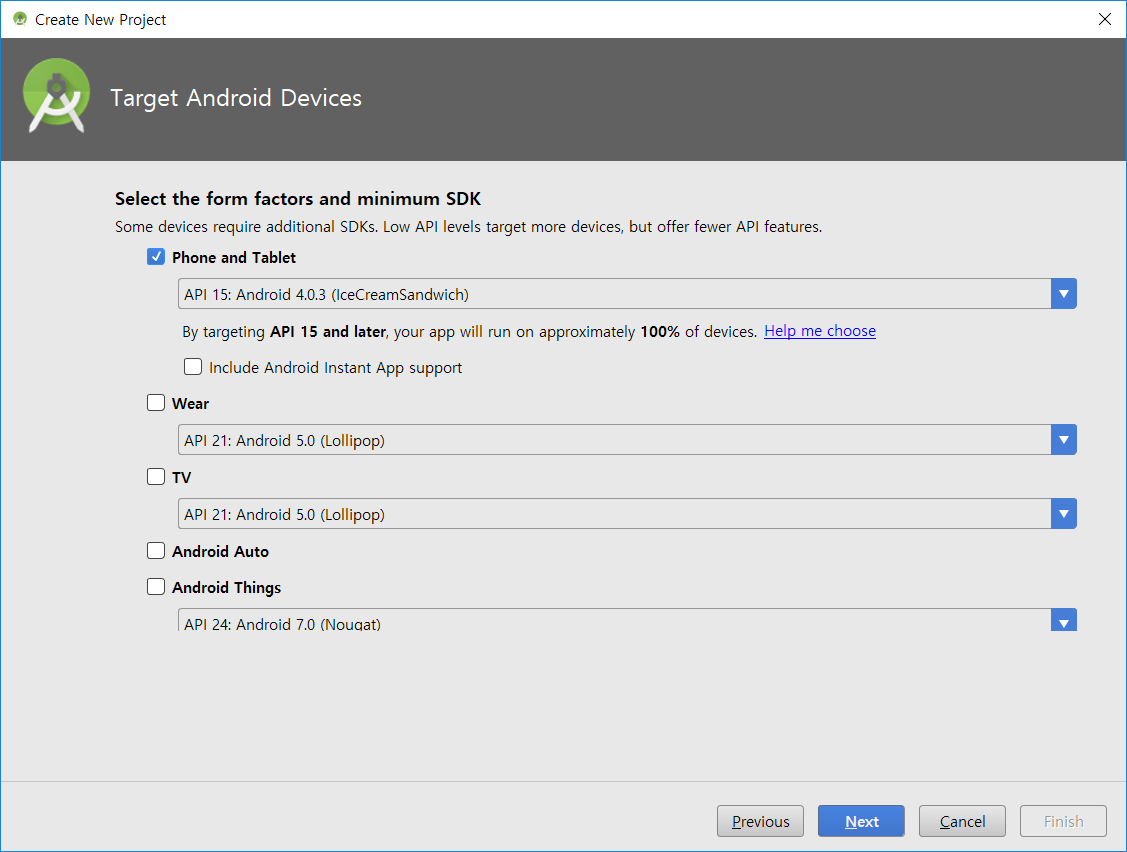Image resolution: width=1127 pixels, height=852 pixels.
Task: Click the Target Android Devices heading
Action: 236,98
